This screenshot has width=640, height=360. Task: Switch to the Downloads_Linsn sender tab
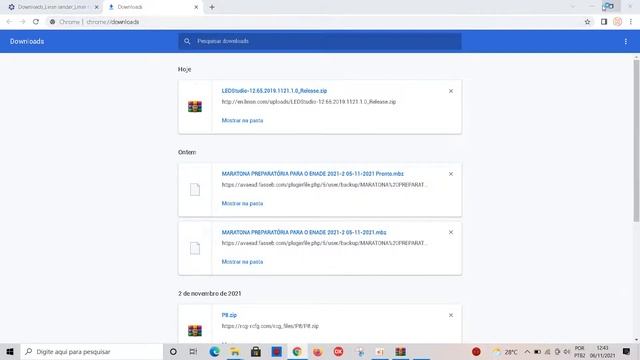tap(52, 7)
